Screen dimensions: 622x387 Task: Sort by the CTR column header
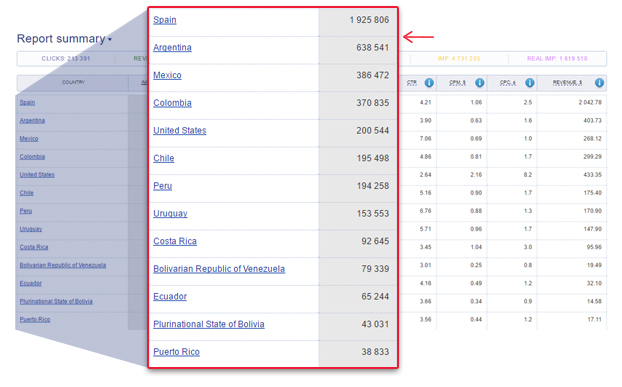[412, 82]
